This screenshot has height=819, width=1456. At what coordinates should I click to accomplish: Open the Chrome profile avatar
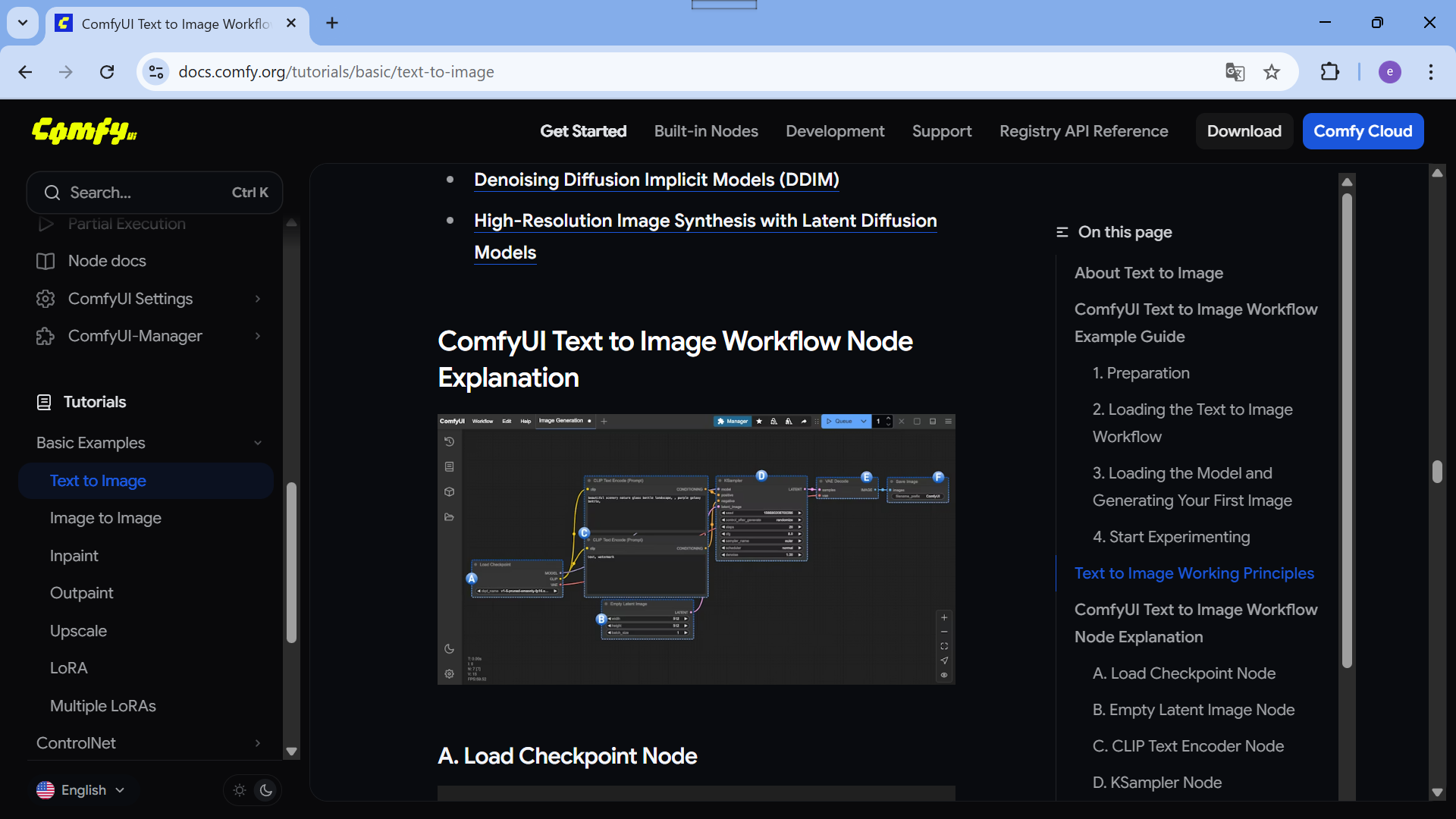1389,72
